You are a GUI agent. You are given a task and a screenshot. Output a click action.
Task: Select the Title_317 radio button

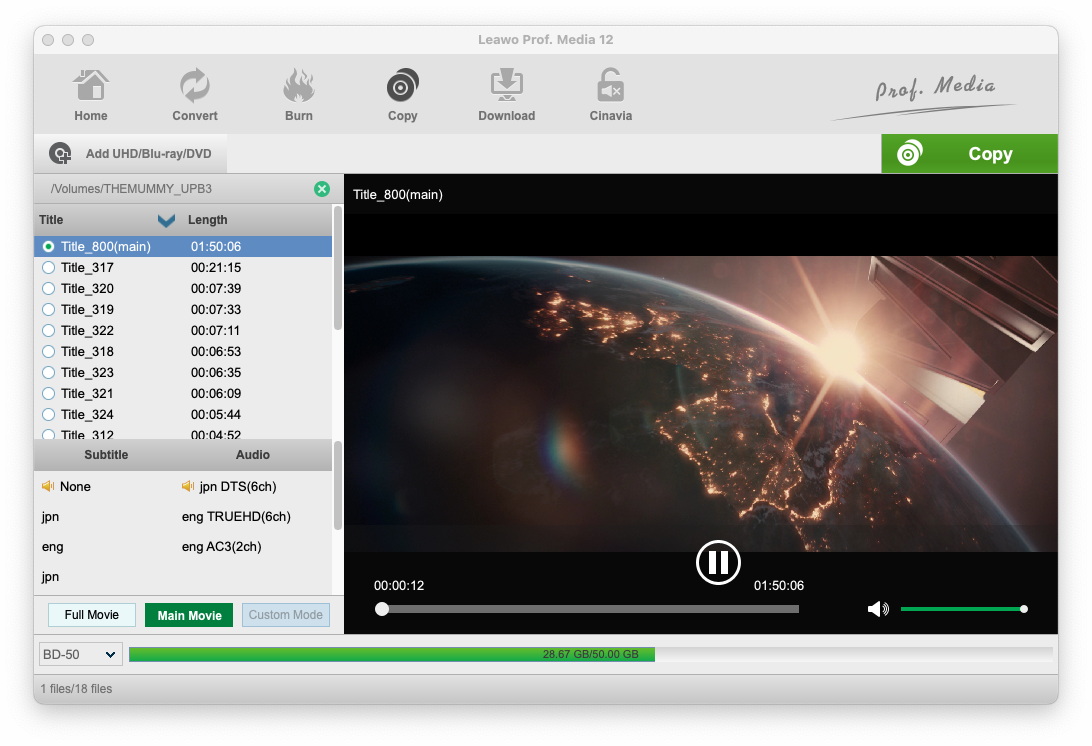coord(48,267)
